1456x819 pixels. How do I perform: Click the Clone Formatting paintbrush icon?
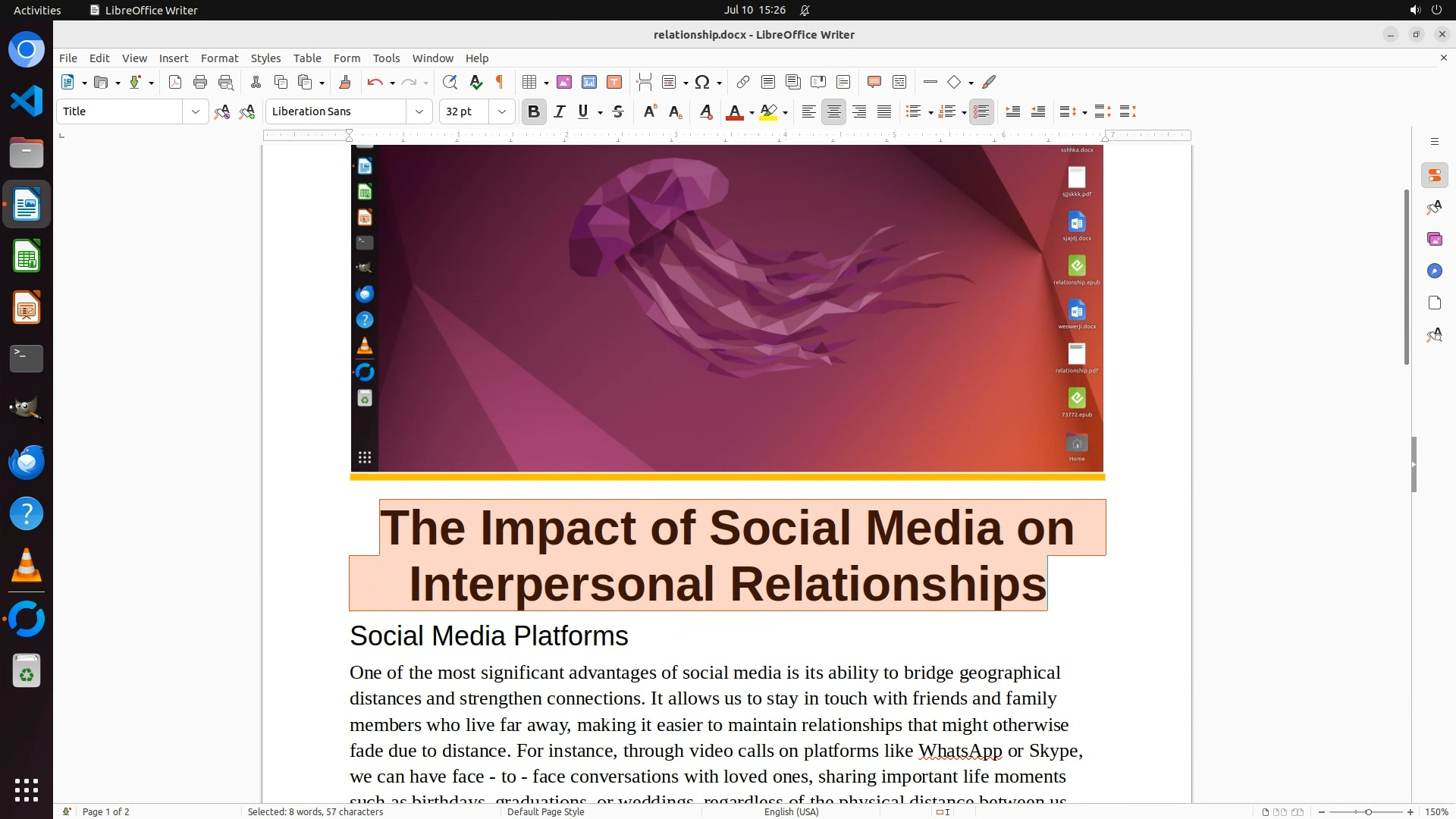[x=344, y=82]
